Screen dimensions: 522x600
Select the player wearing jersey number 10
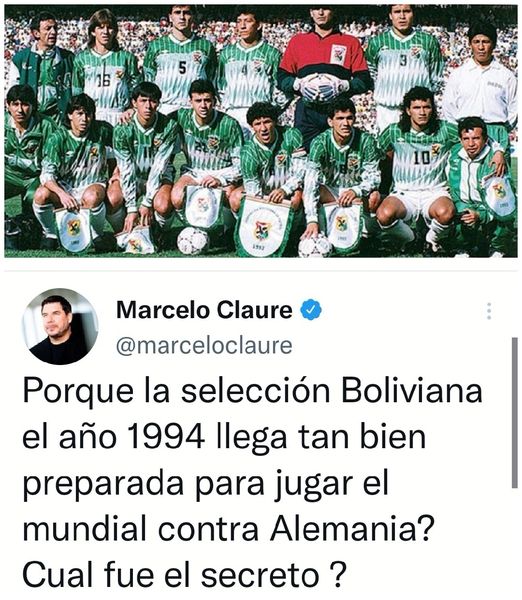click(419, 165)
